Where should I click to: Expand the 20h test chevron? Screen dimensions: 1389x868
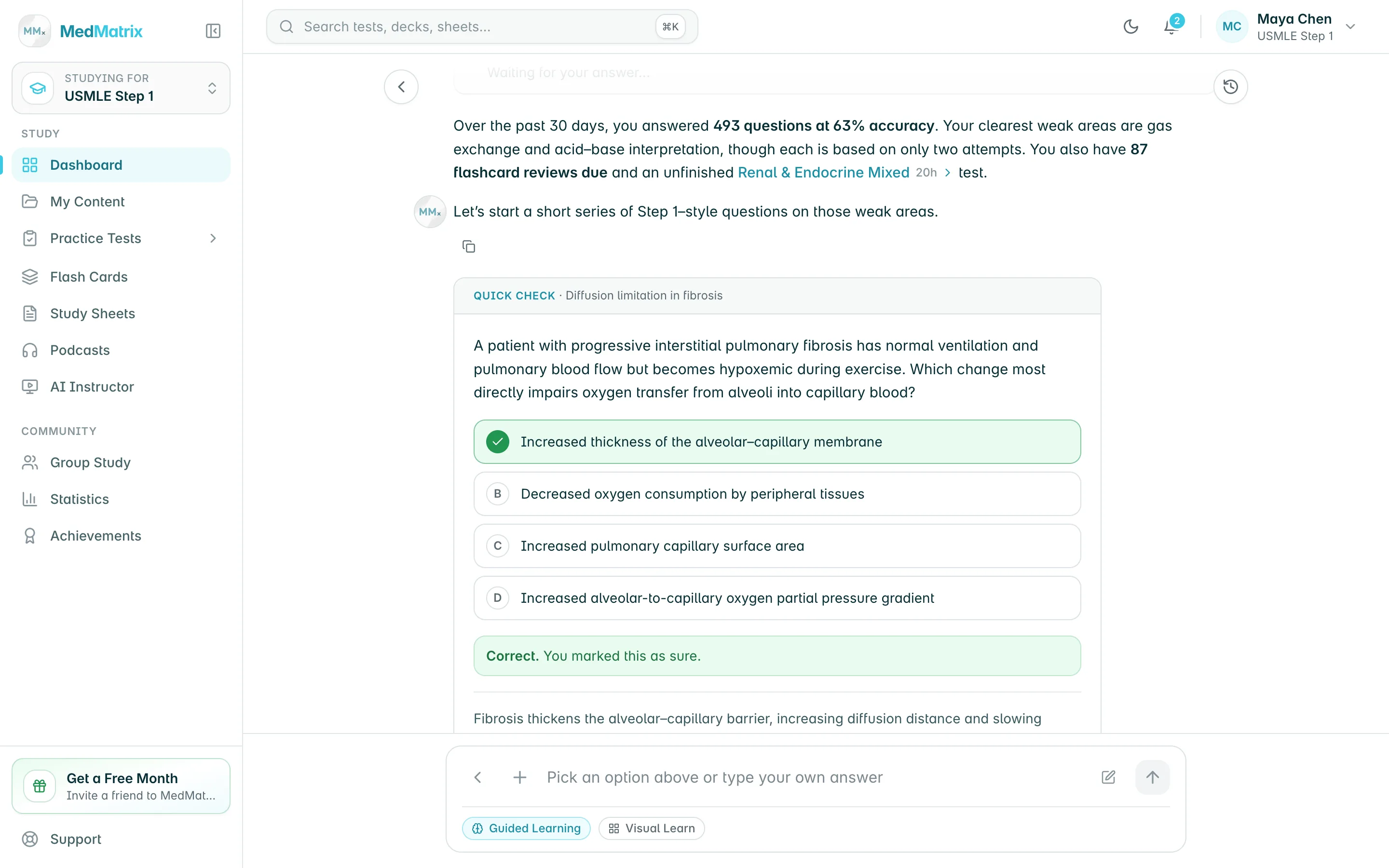pyautogui.click(x=948, y=173)
